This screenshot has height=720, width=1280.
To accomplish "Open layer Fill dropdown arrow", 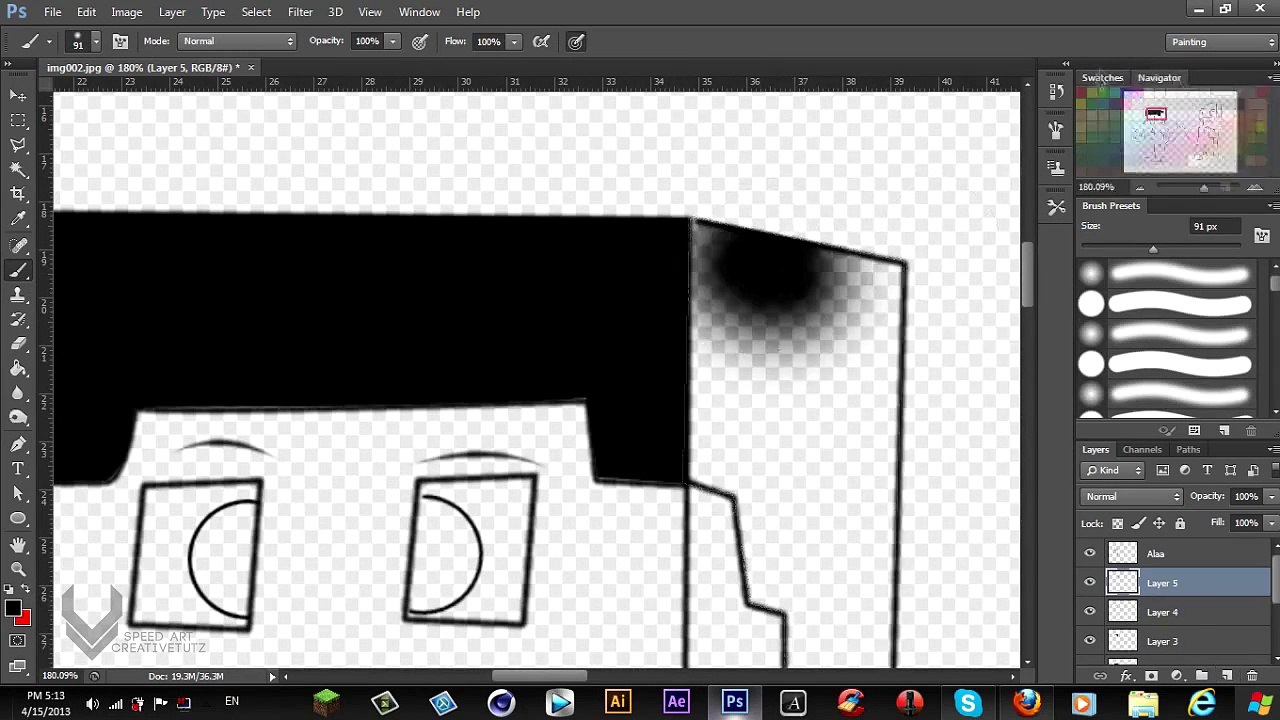I will tap(1271, 523).
